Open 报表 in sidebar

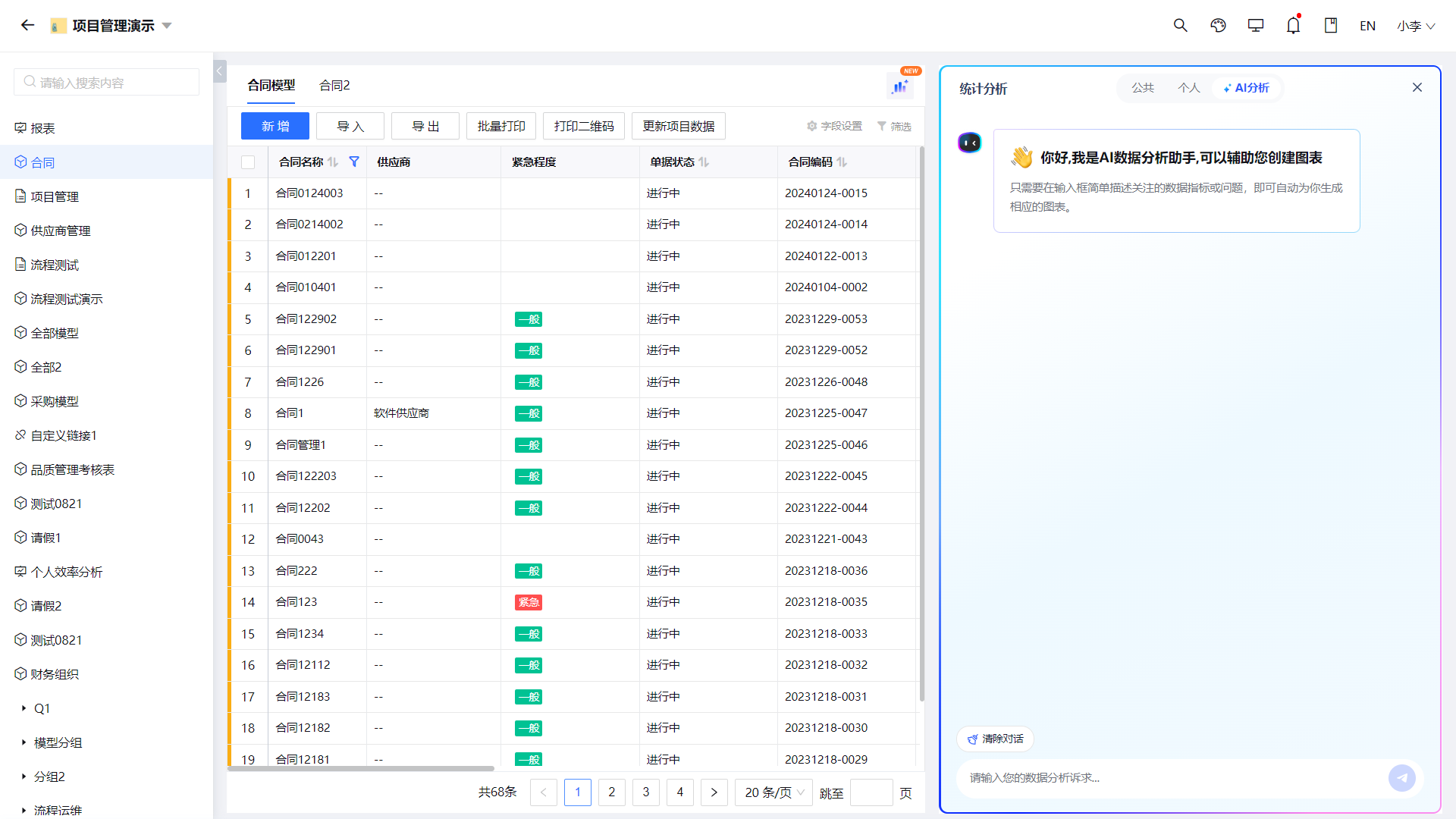pyautogui.click(x=106, y=128)
